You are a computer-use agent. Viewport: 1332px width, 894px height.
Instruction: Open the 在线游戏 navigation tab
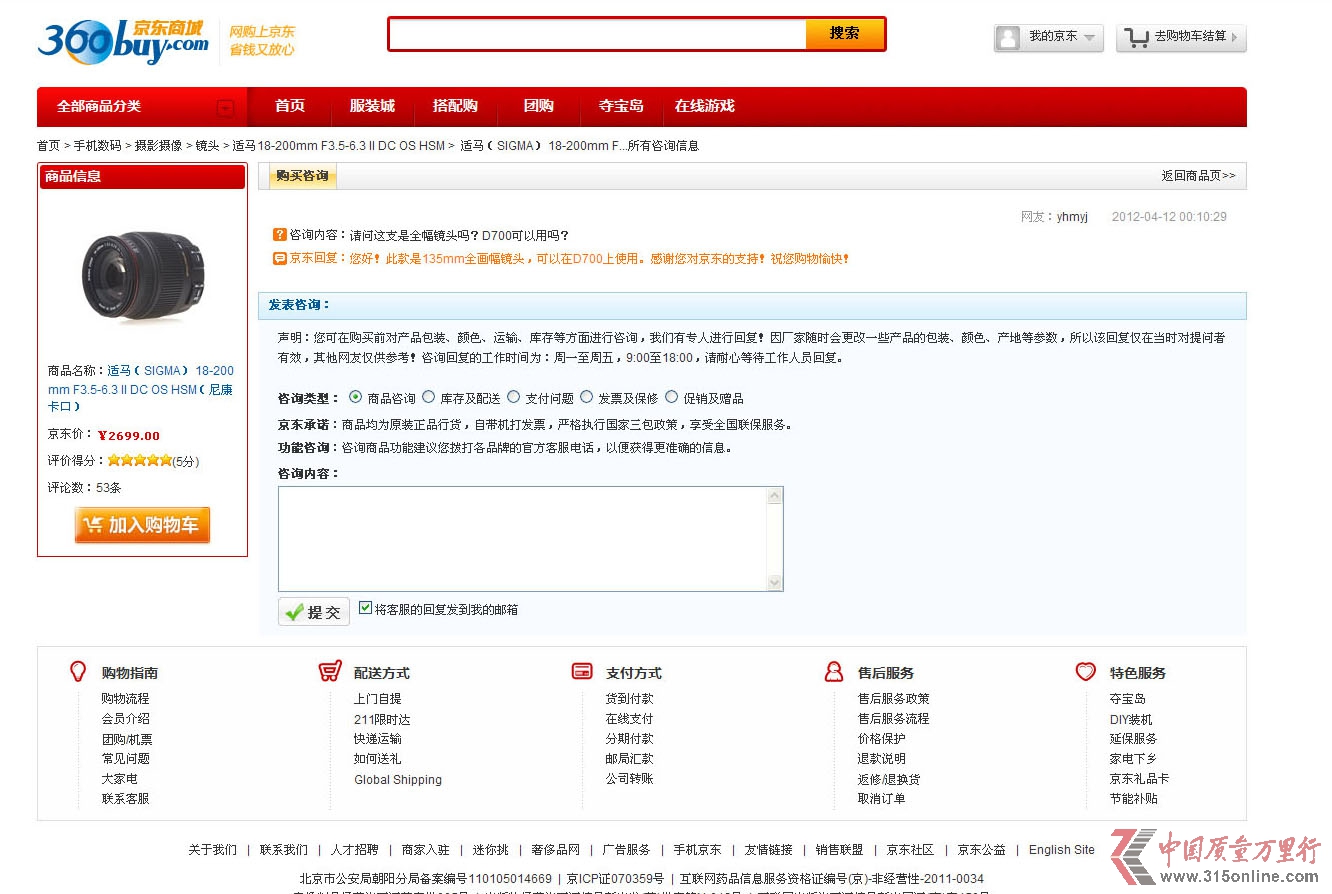[x=704, y=106]
